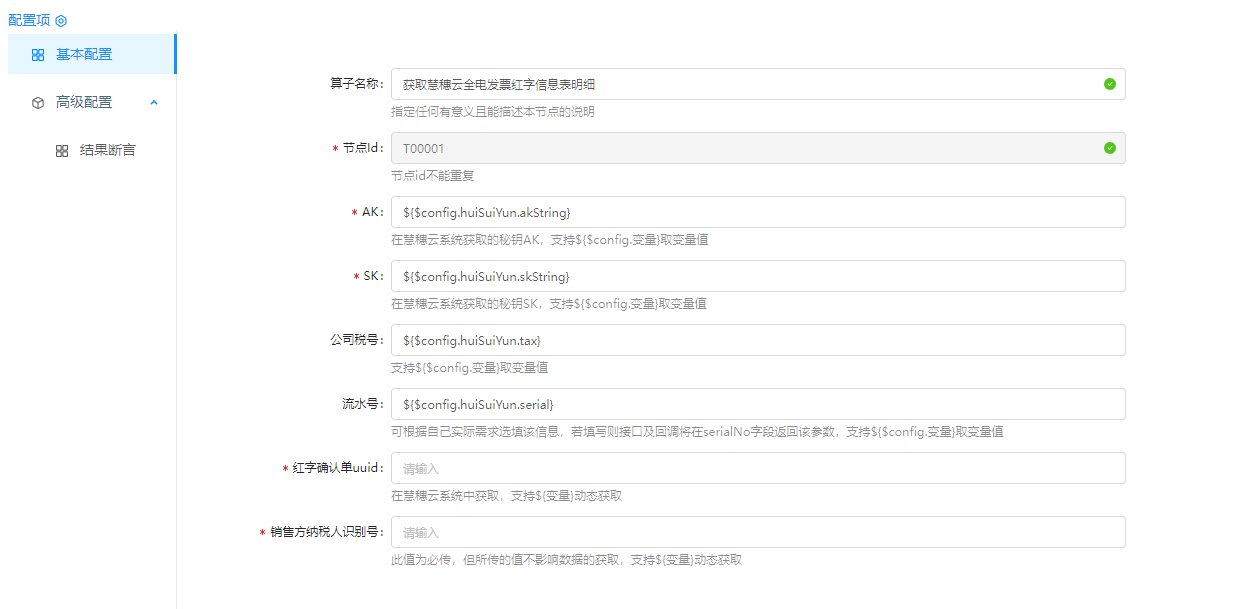Click the hint text about 秘钥SK

549,304
